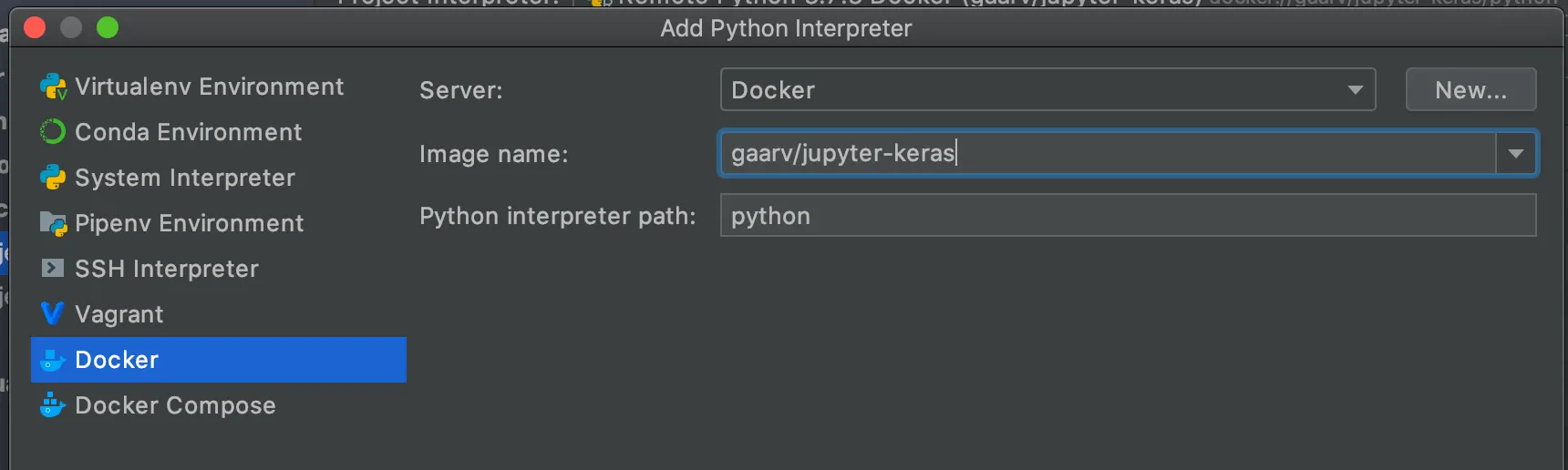
Task: Switch to Conda Environment option
Action: click(188, 132)
